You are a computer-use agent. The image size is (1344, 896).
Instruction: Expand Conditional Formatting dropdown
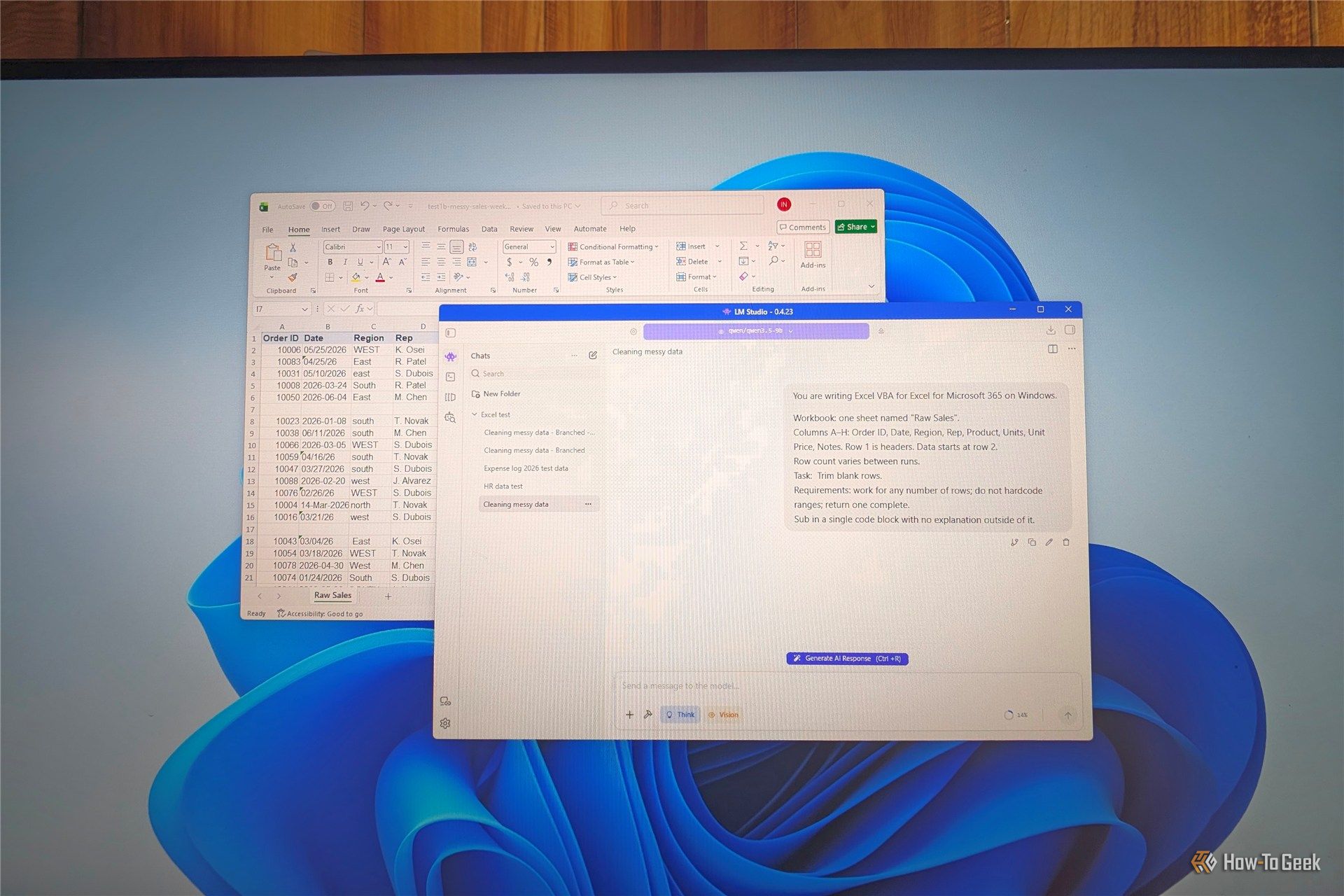click(x=613, y=247)
